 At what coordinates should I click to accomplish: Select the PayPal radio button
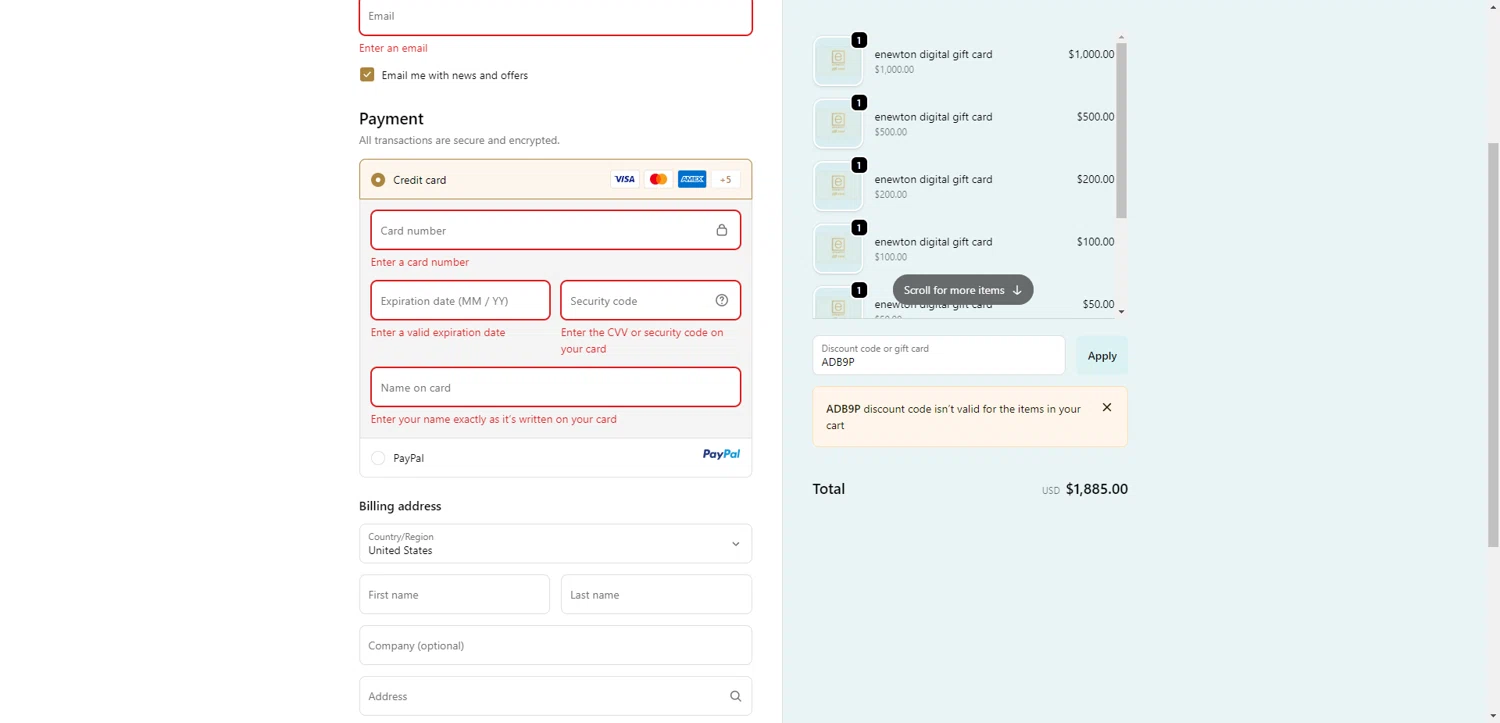378,458
